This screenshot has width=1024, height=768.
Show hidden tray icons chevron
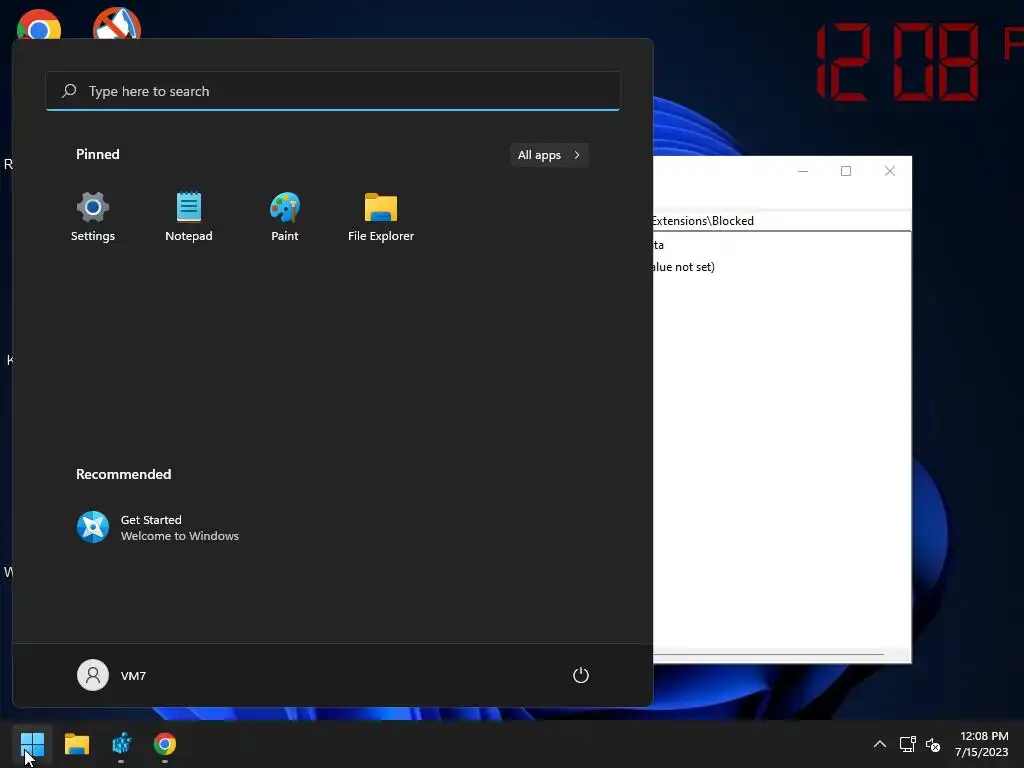click(880, 744)
